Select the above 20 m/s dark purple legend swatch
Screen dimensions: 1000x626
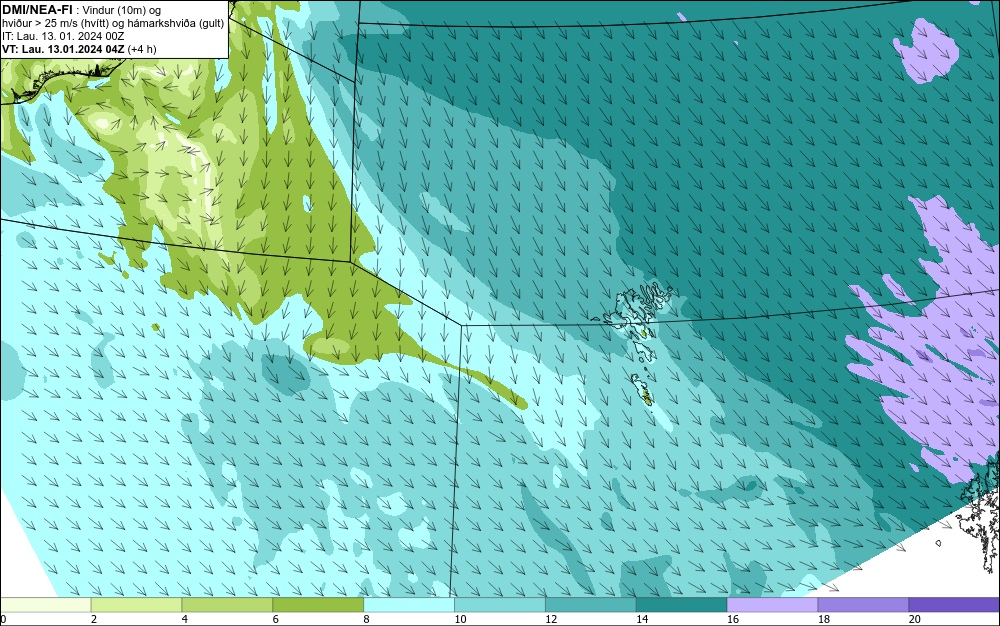click(x=954, y=605)
